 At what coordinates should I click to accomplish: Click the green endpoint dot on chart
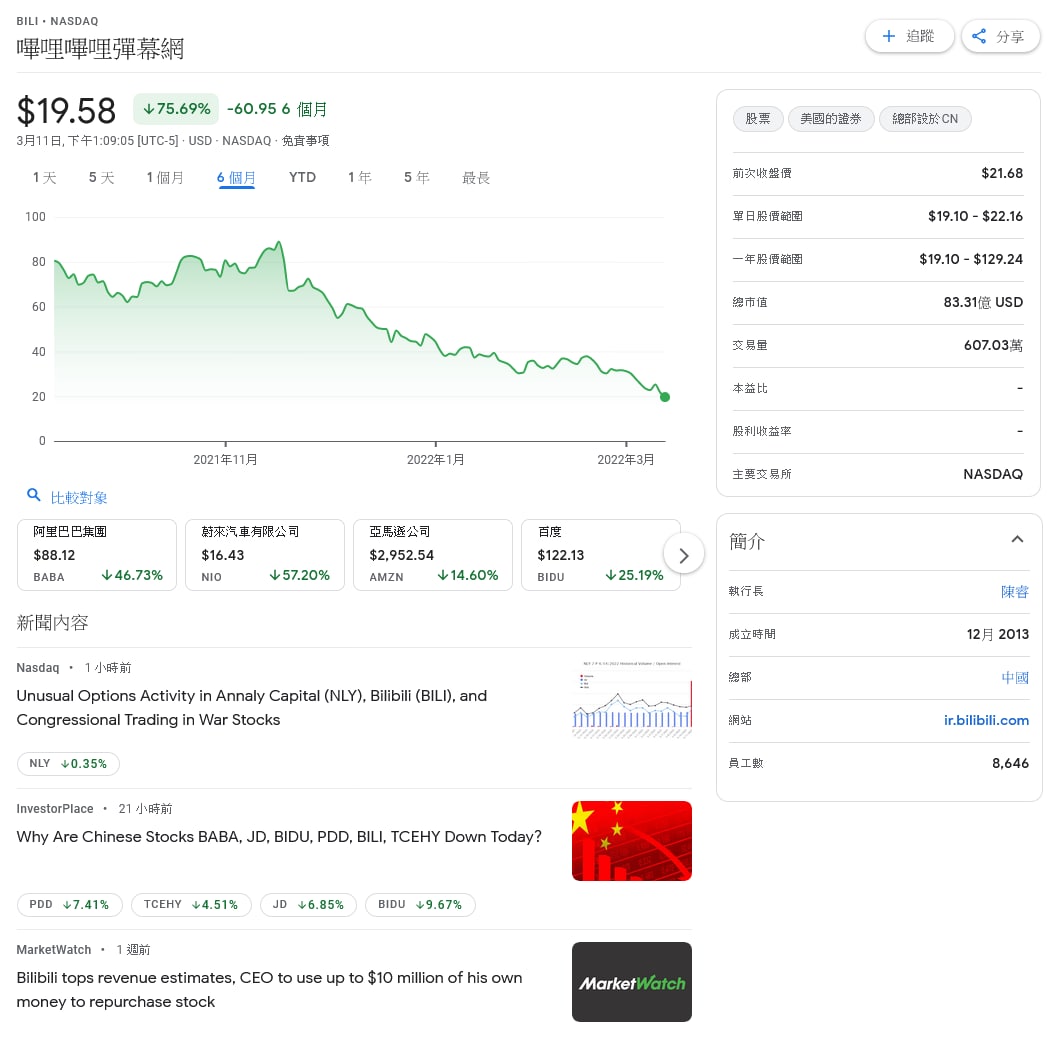point(664,397)
